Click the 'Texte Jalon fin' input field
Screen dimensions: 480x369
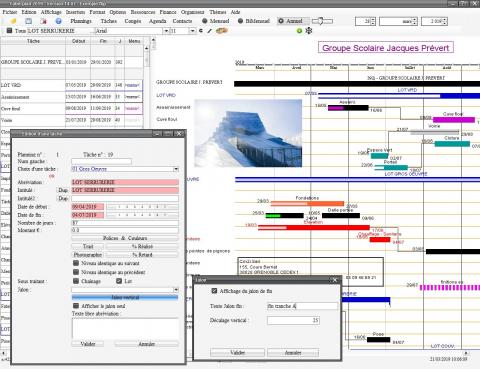[x=302, y=306]
